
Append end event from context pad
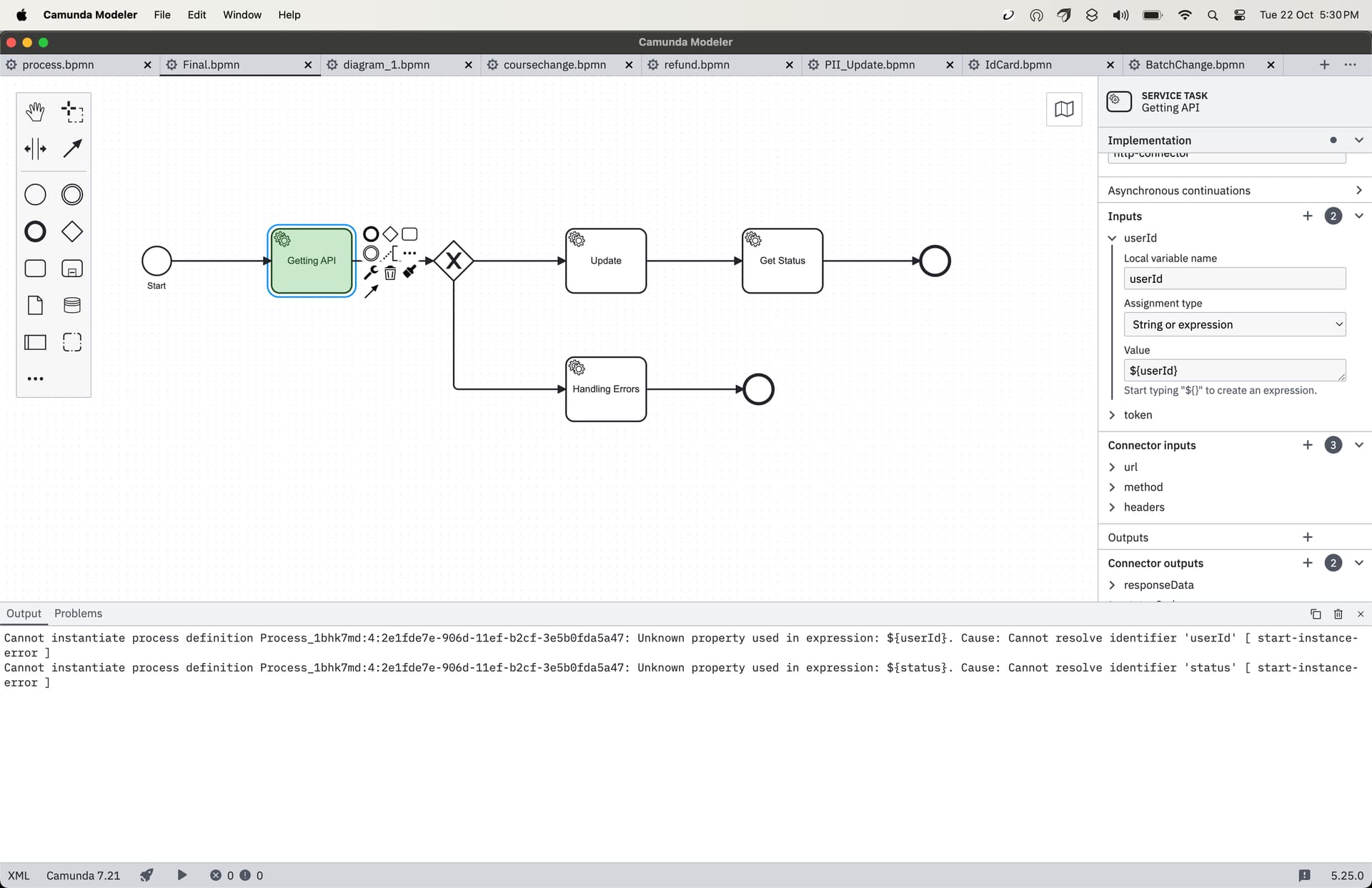point(371,234)
